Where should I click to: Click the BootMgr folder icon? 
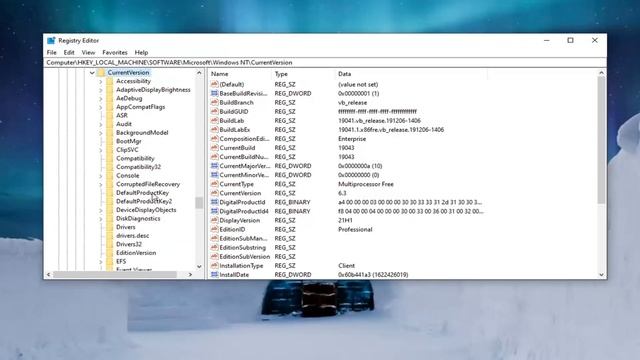[109, 141]
